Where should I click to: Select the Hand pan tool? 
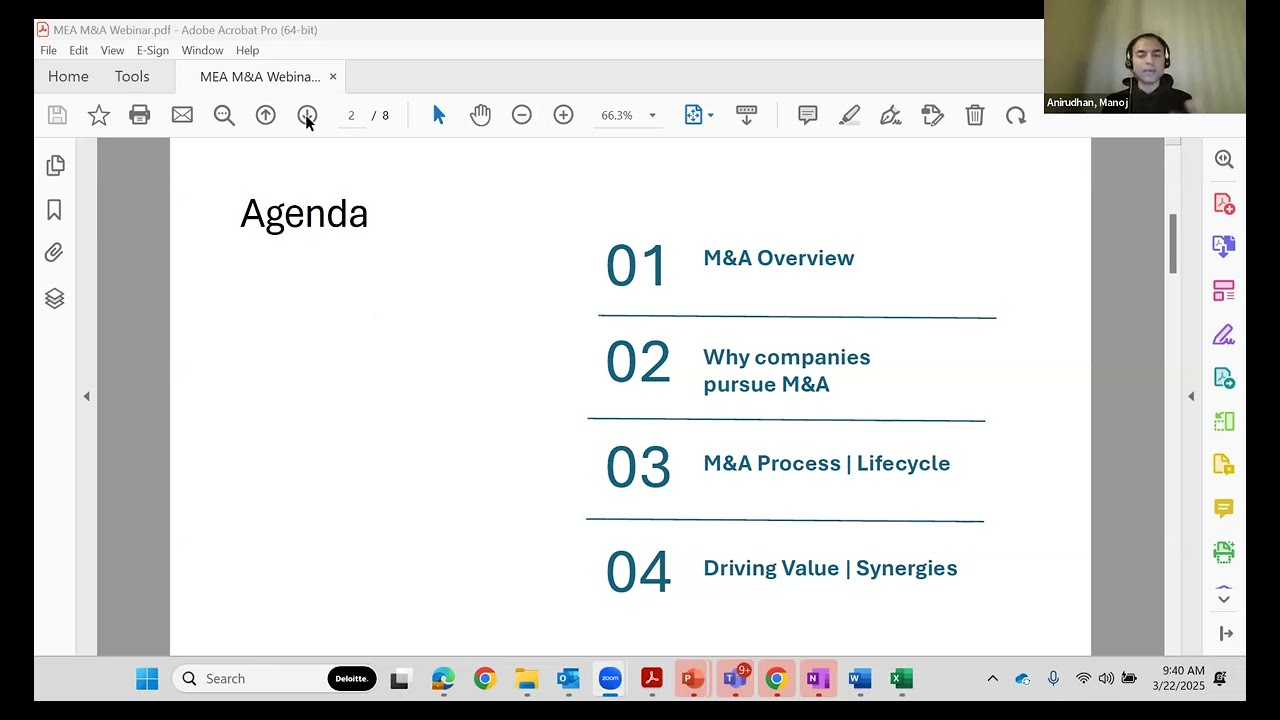pyautogui.click(x=480, y=115)
